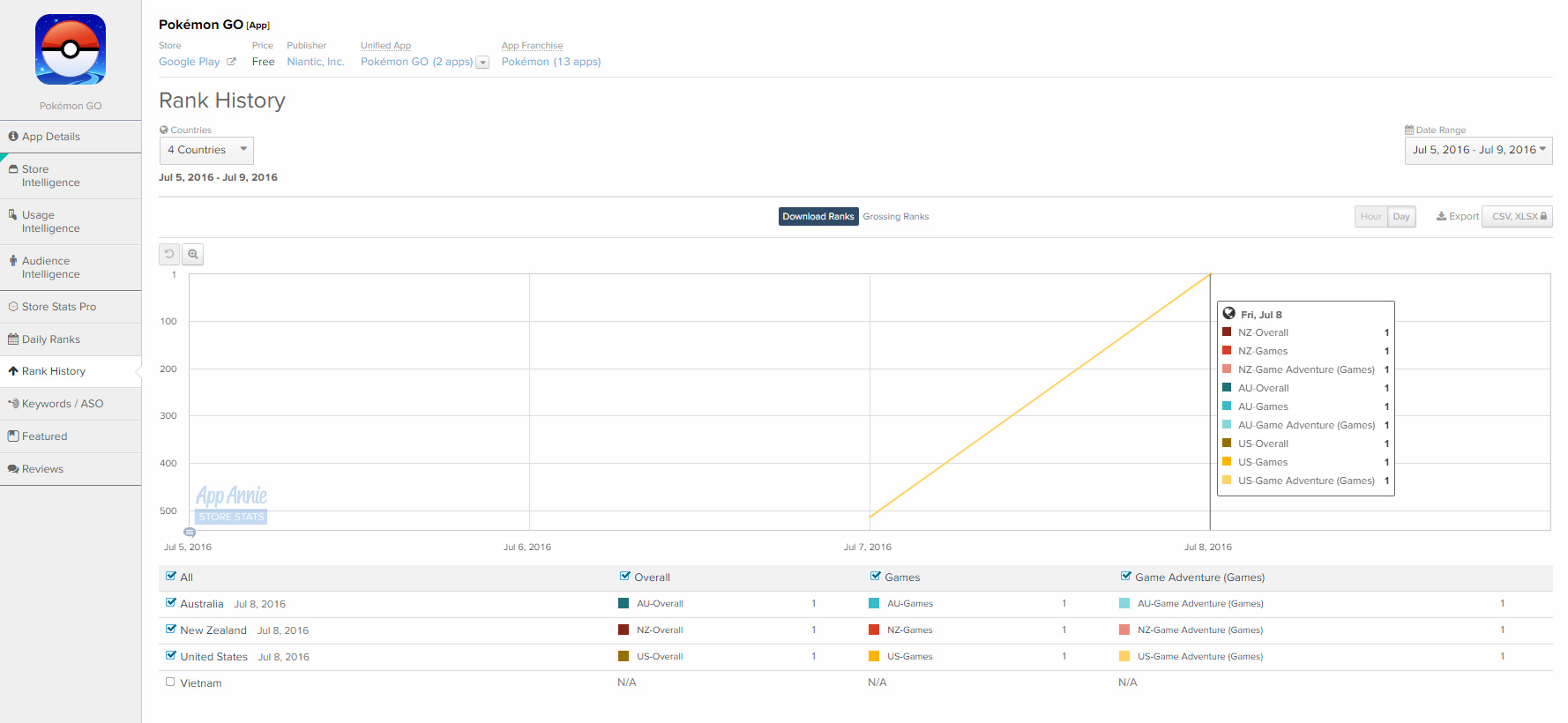Click the AU-Games cyan color swatch
Image resolution: width=1568 pixels, height=723 pixels.
pyautogui.click(x=874, y=603)
